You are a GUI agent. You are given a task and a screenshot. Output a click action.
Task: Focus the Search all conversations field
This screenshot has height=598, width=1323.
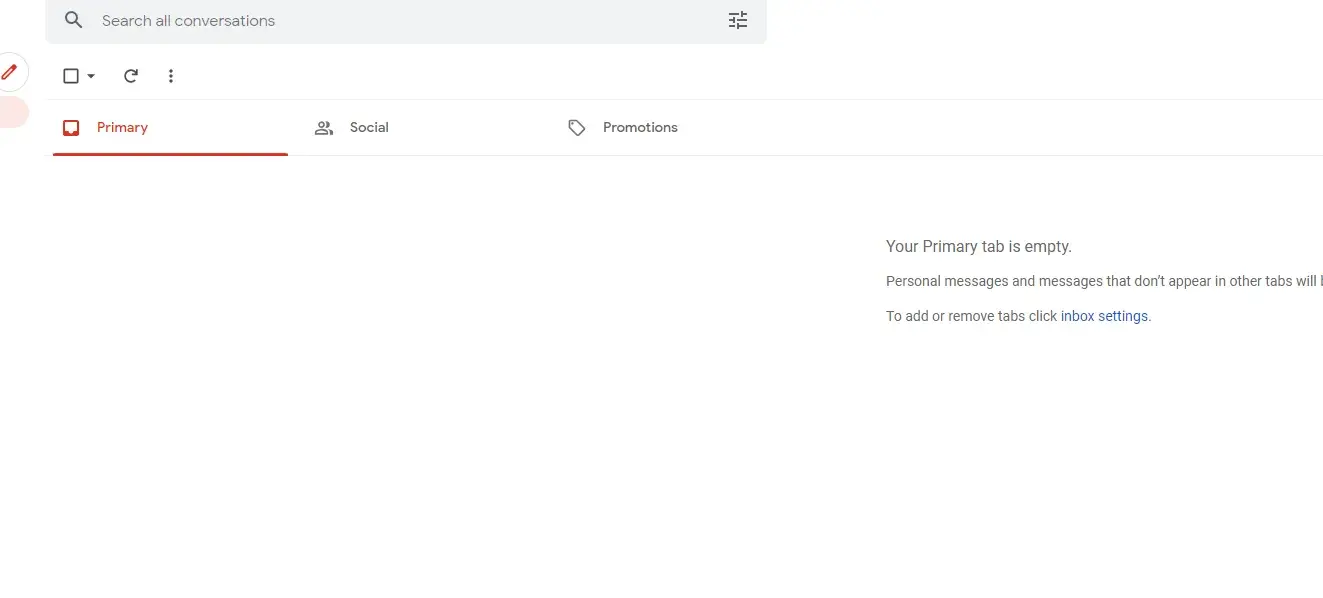[400, 20]
